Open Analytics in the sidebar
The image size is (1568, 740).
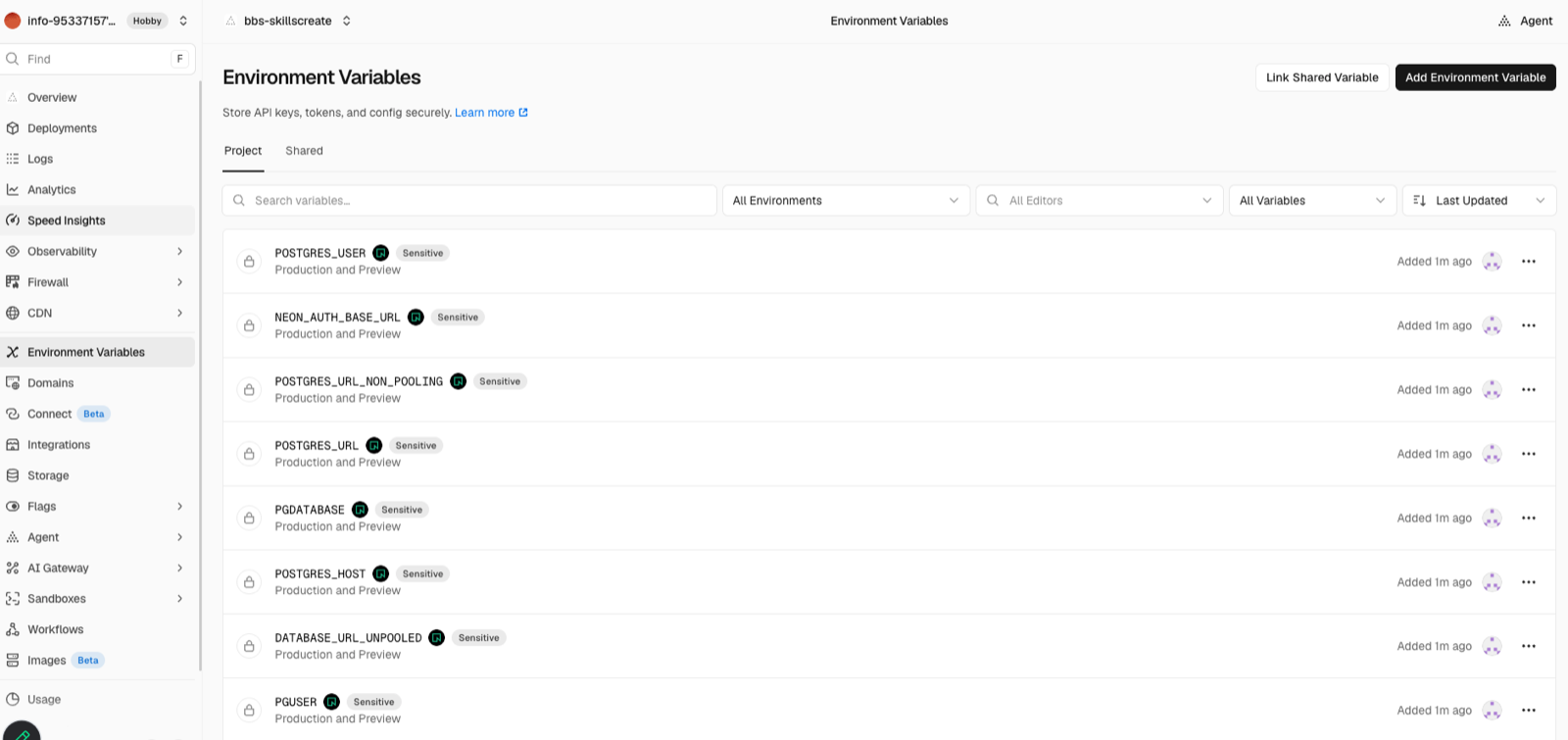[98, 190]
